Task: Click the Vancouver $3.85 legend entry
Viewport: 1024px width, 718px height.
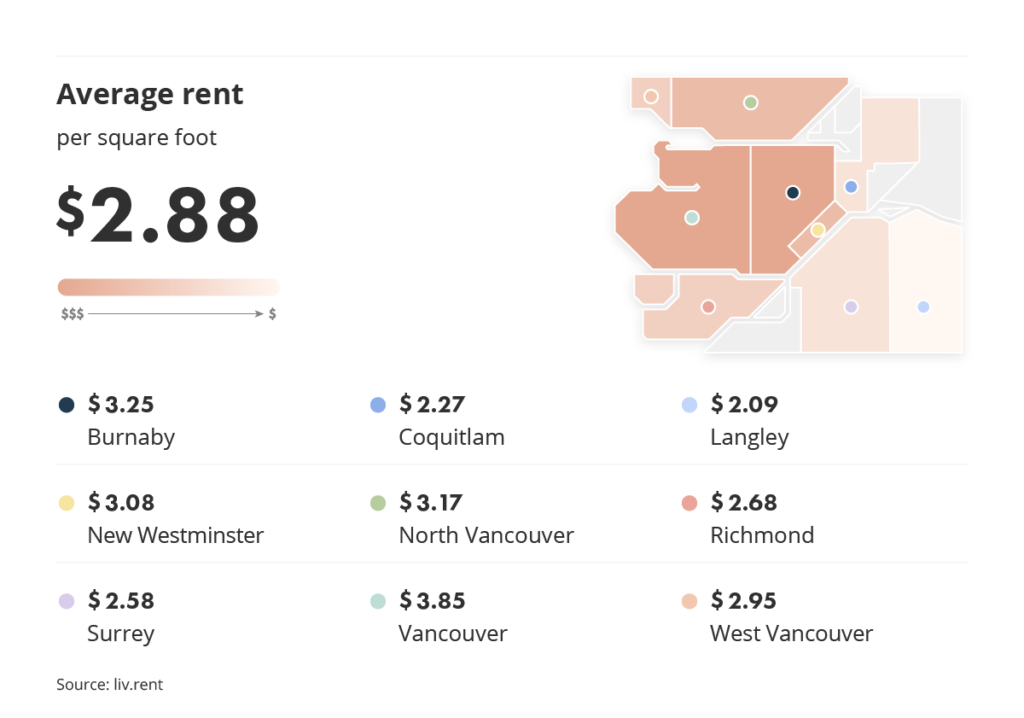Action: 439,616
